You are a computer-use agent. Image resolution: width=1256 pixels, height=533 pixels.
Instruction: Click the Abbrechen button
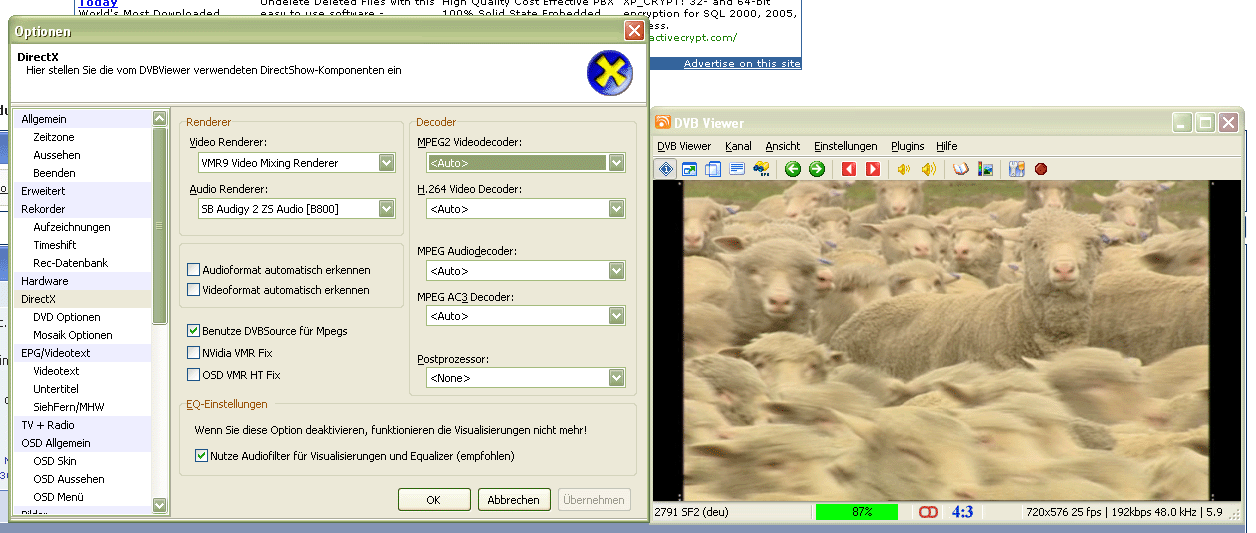click(514, 500)
